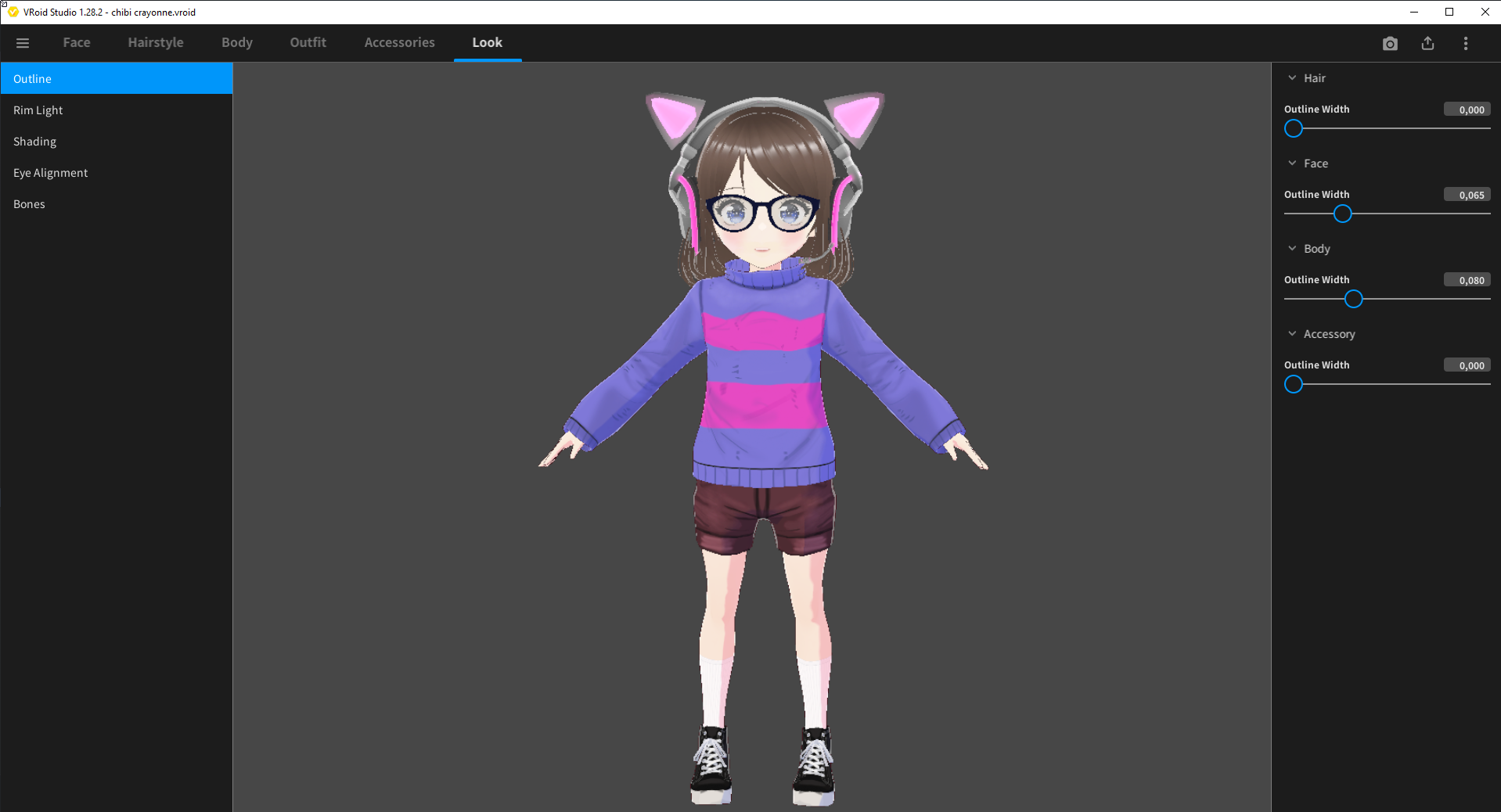This screenshot has height=812, width=1501.
Task: Select Bones in the sidebar
Action: (30, 204)
